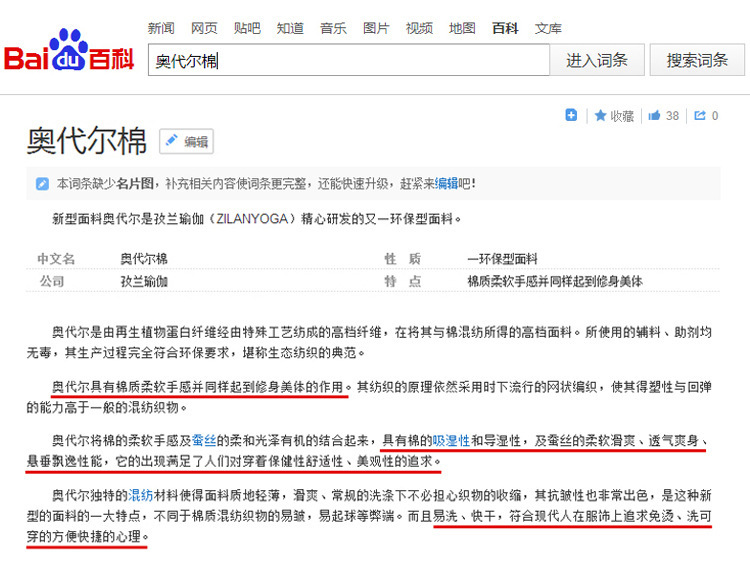Viewport: 750px width, 568px height.
Task: Click the 名片图 bold text in notice
Action: click(x=135, y=183)
